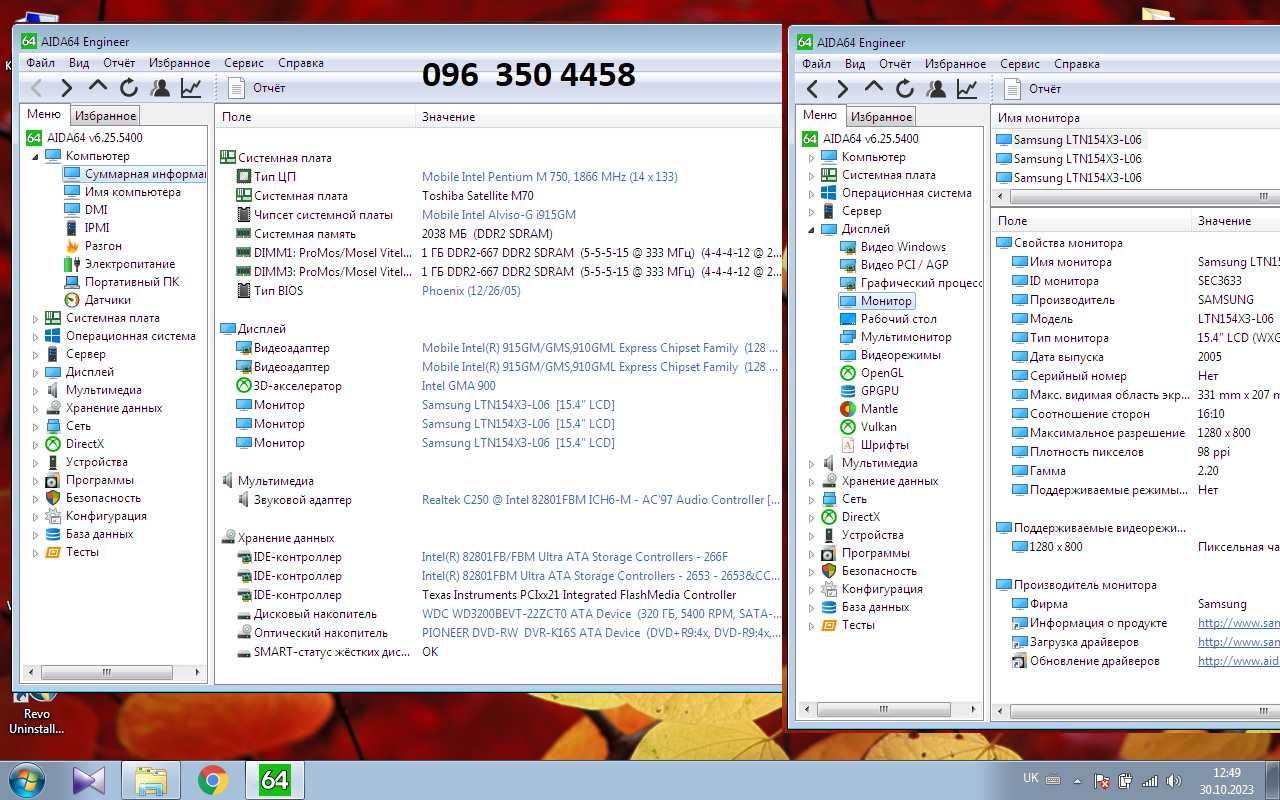Open user icon in right AIDA64 toolbar
Image resolution: width=1280 pixels, height=800 pixels.
click(x=936, y=89)
